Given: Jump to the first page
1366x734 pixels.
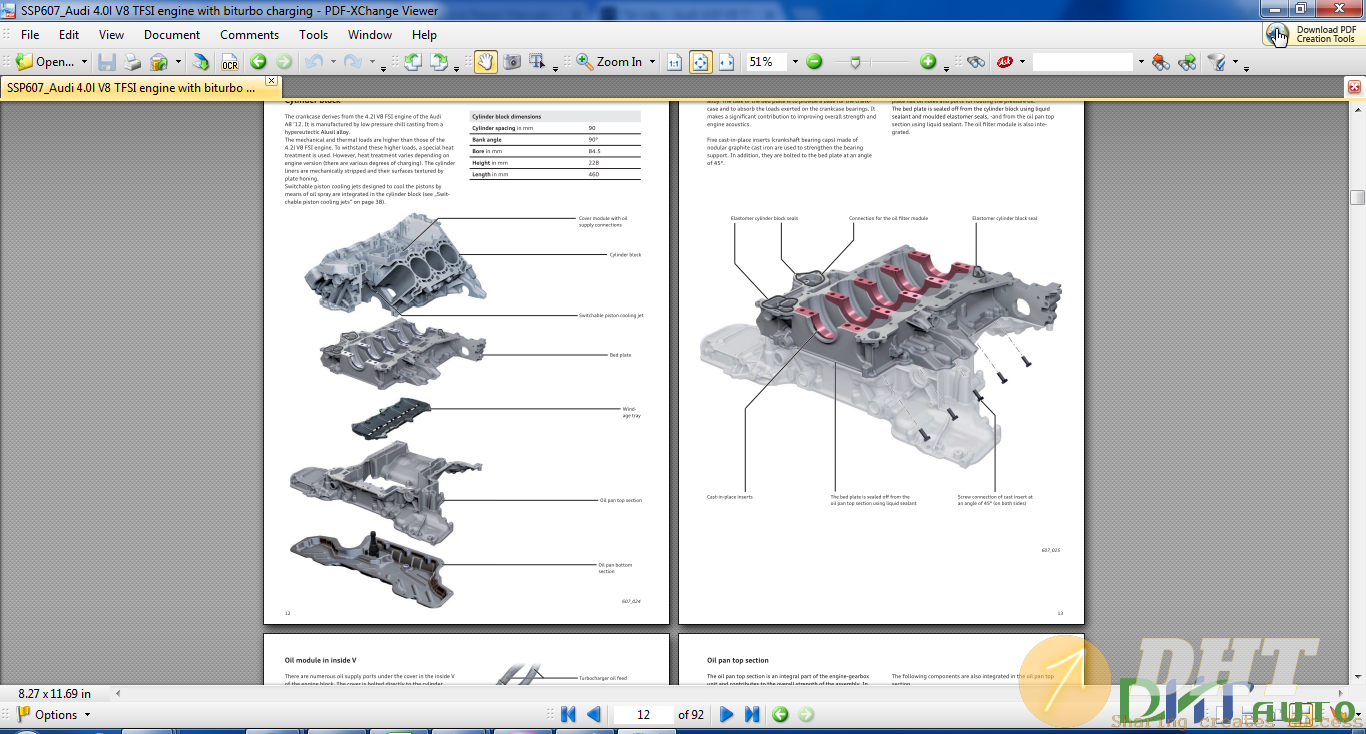Looking at the screenshot, I should [x=568, y=714].
